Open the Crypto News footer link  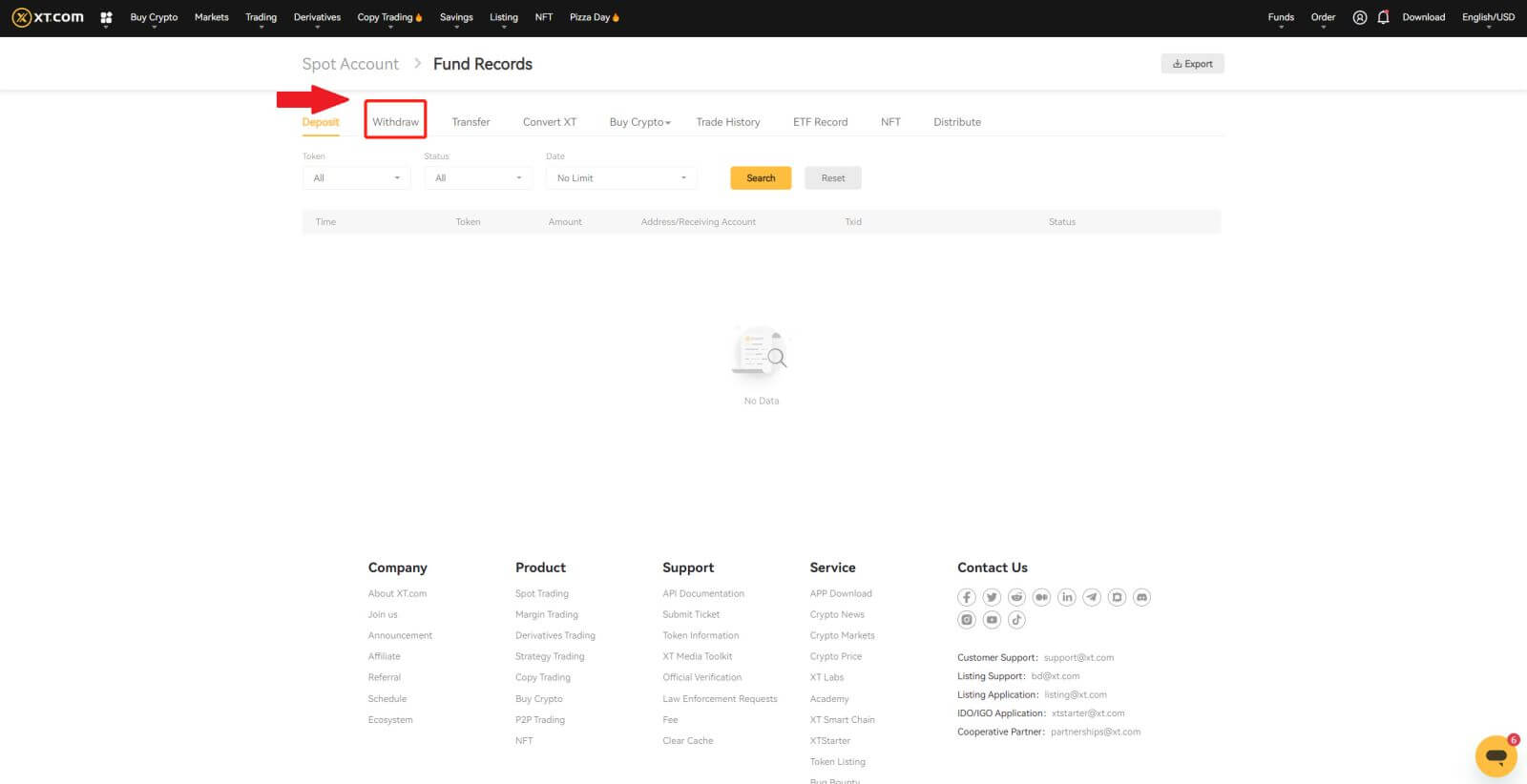(x=837, y=614)
